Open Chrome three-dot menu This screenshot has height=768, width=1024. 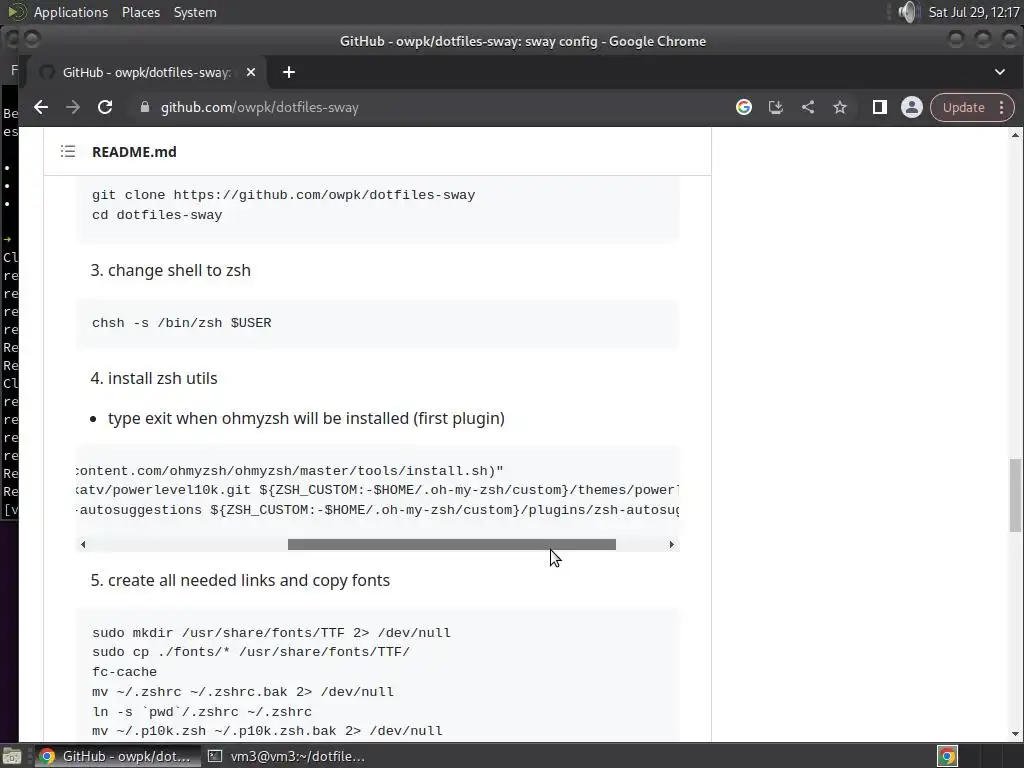click(x=1002, y=108)
